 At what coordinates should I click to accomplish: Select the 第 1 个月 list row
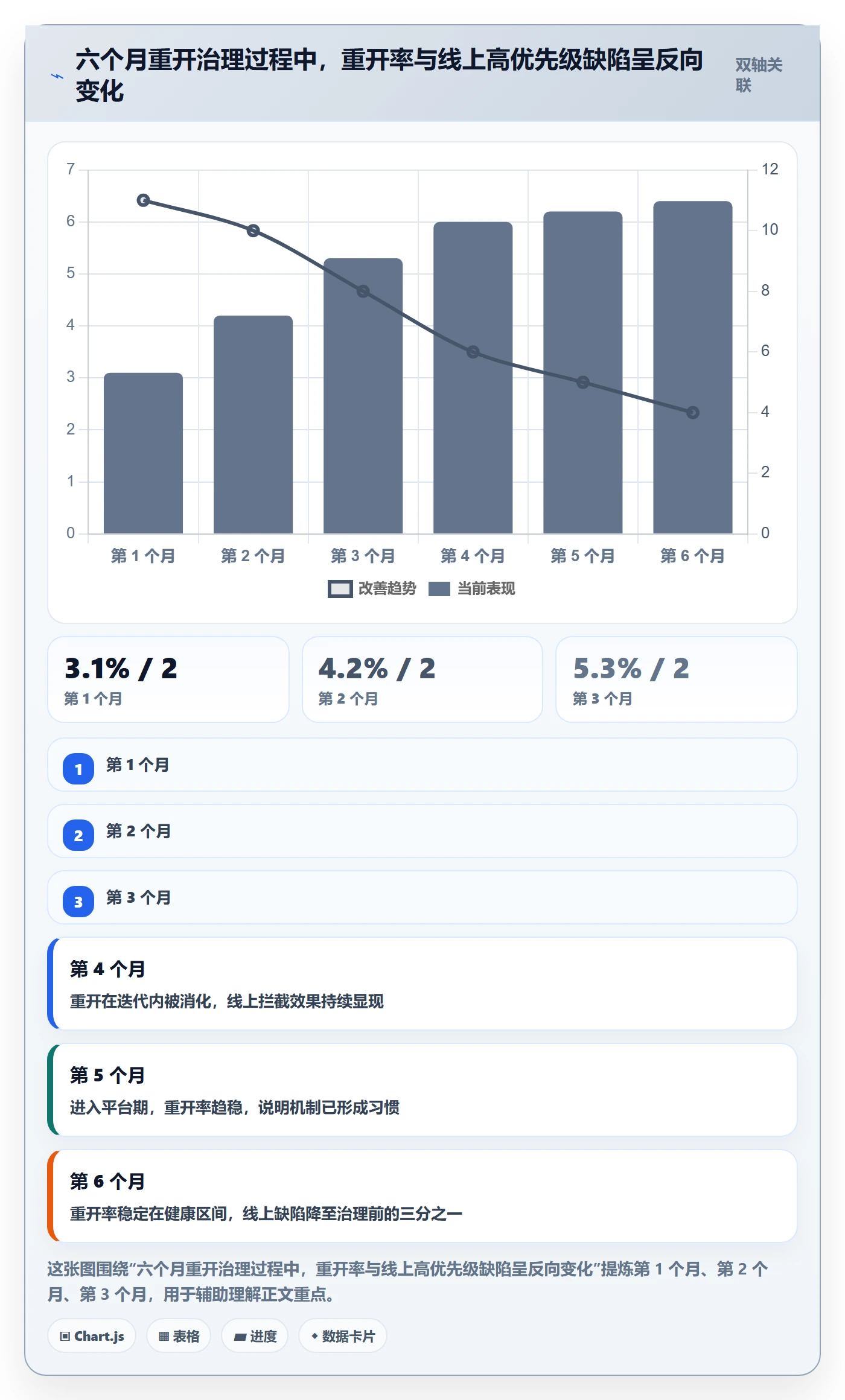pyautogui.click(x=422, y=765)
